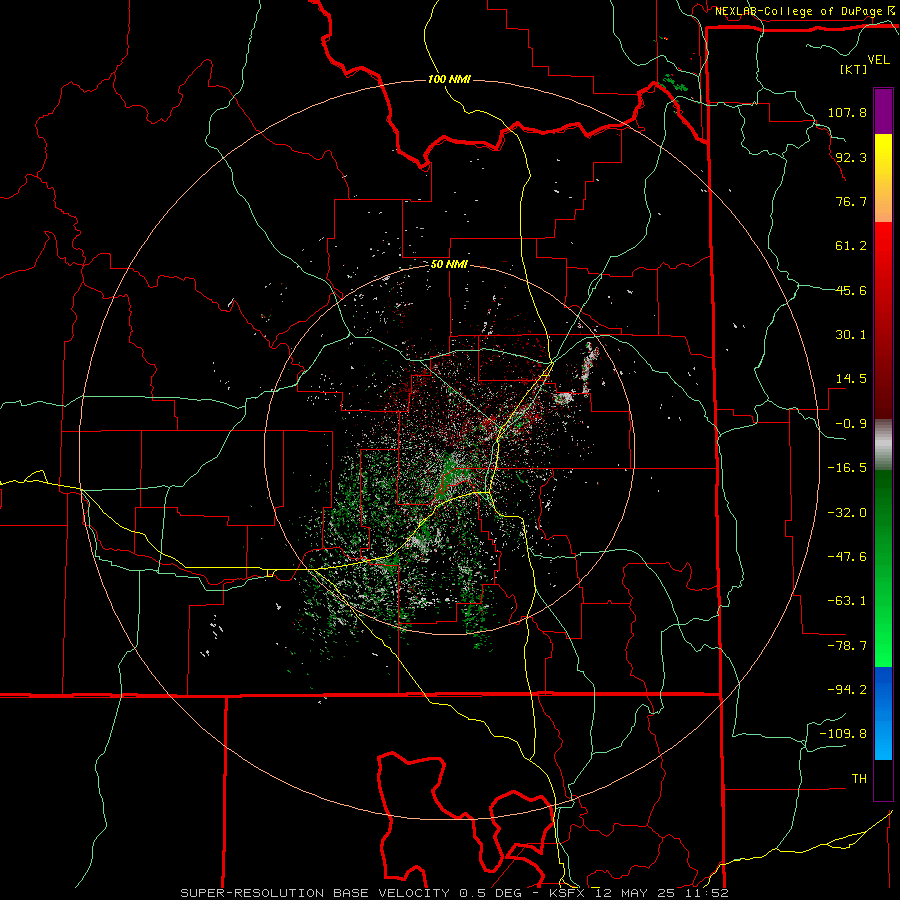Select the -78.7 velocity scale value

coord(847,646)
